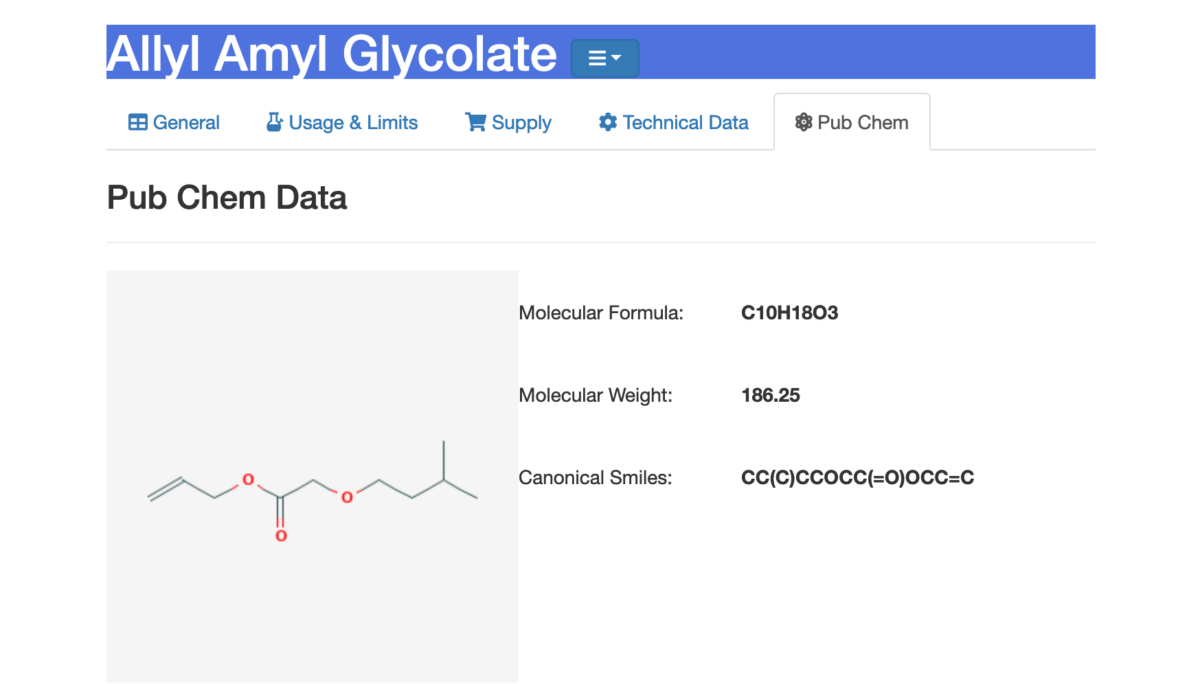Click the Molecular Weight label

pyautogui.click(x=596, y=395)
